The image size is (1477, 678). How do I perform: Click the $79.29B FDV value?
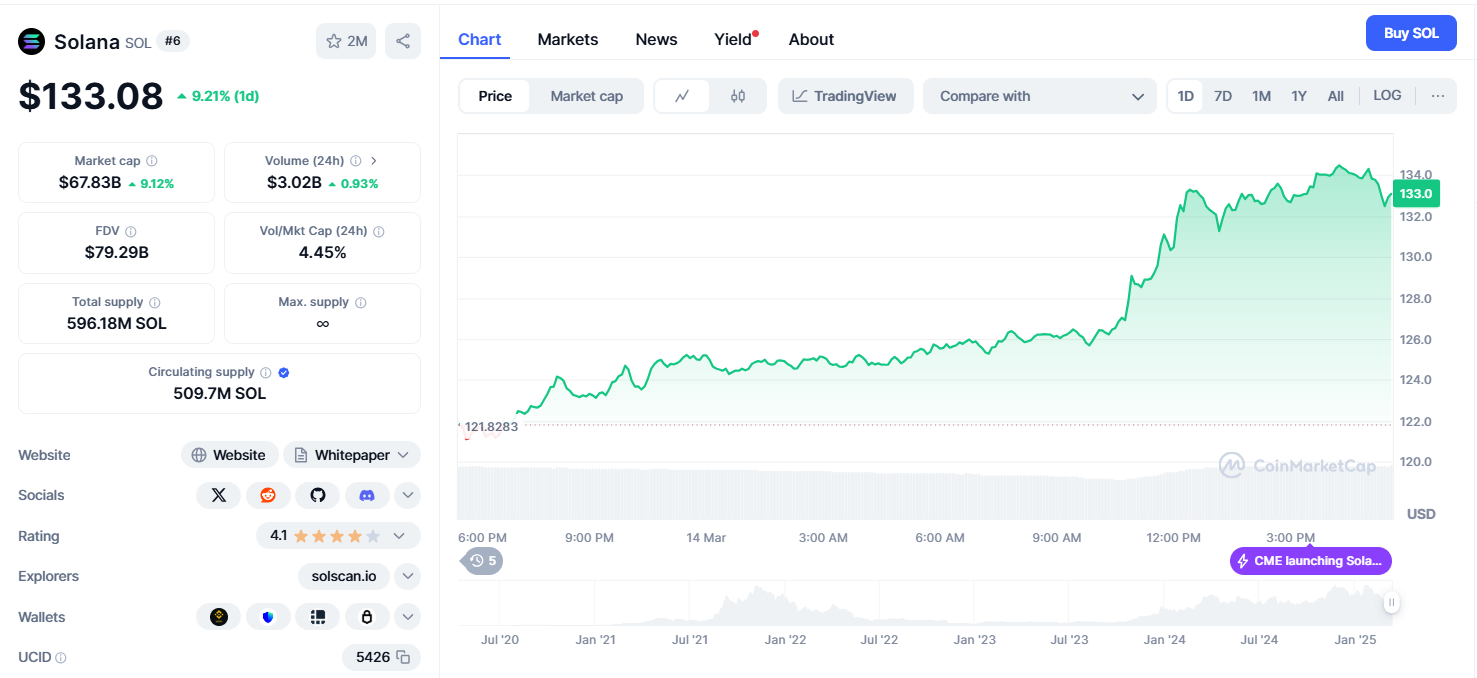click(x=117, y=252)
